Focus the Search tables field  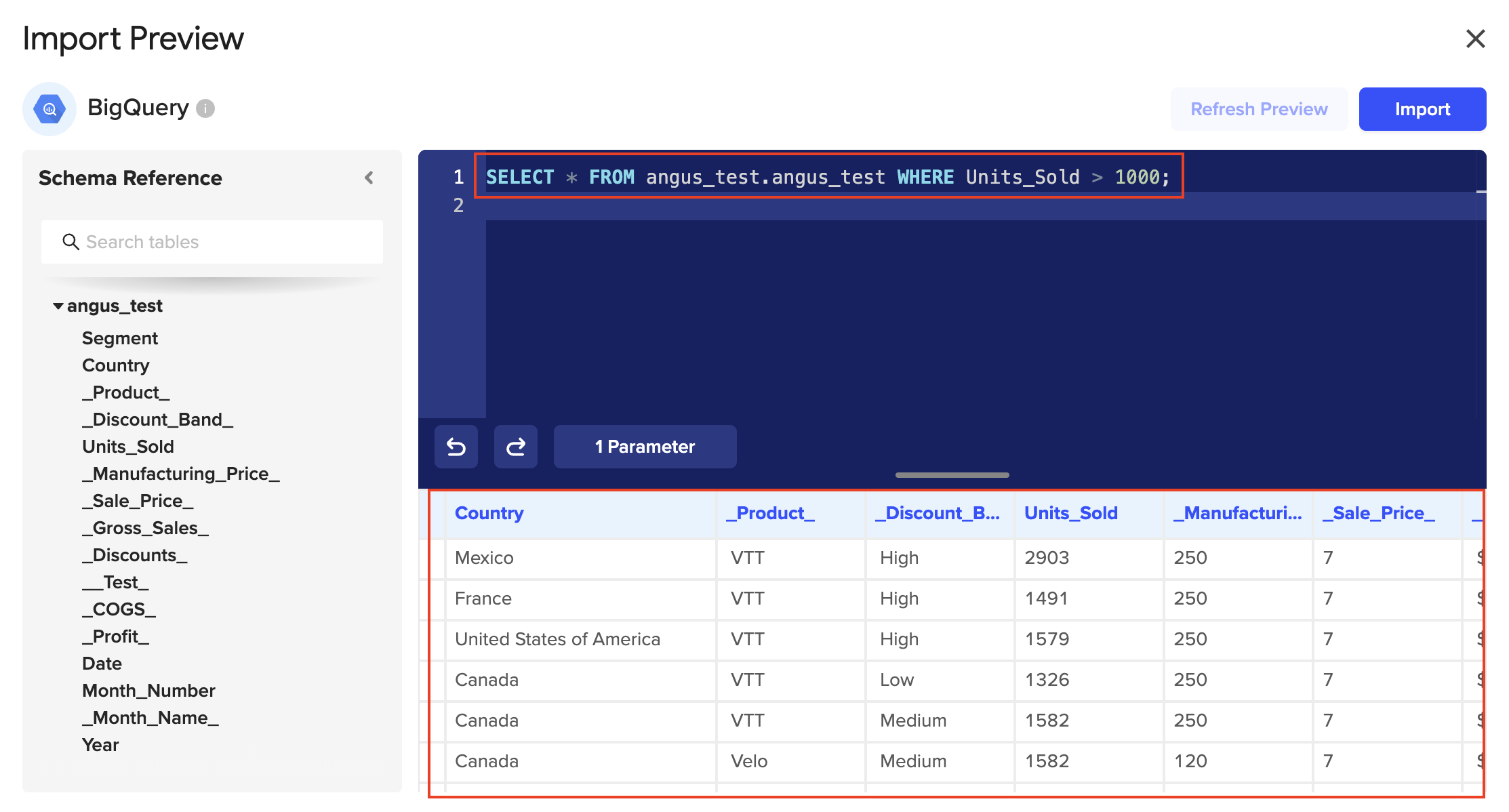coord(224,242)
